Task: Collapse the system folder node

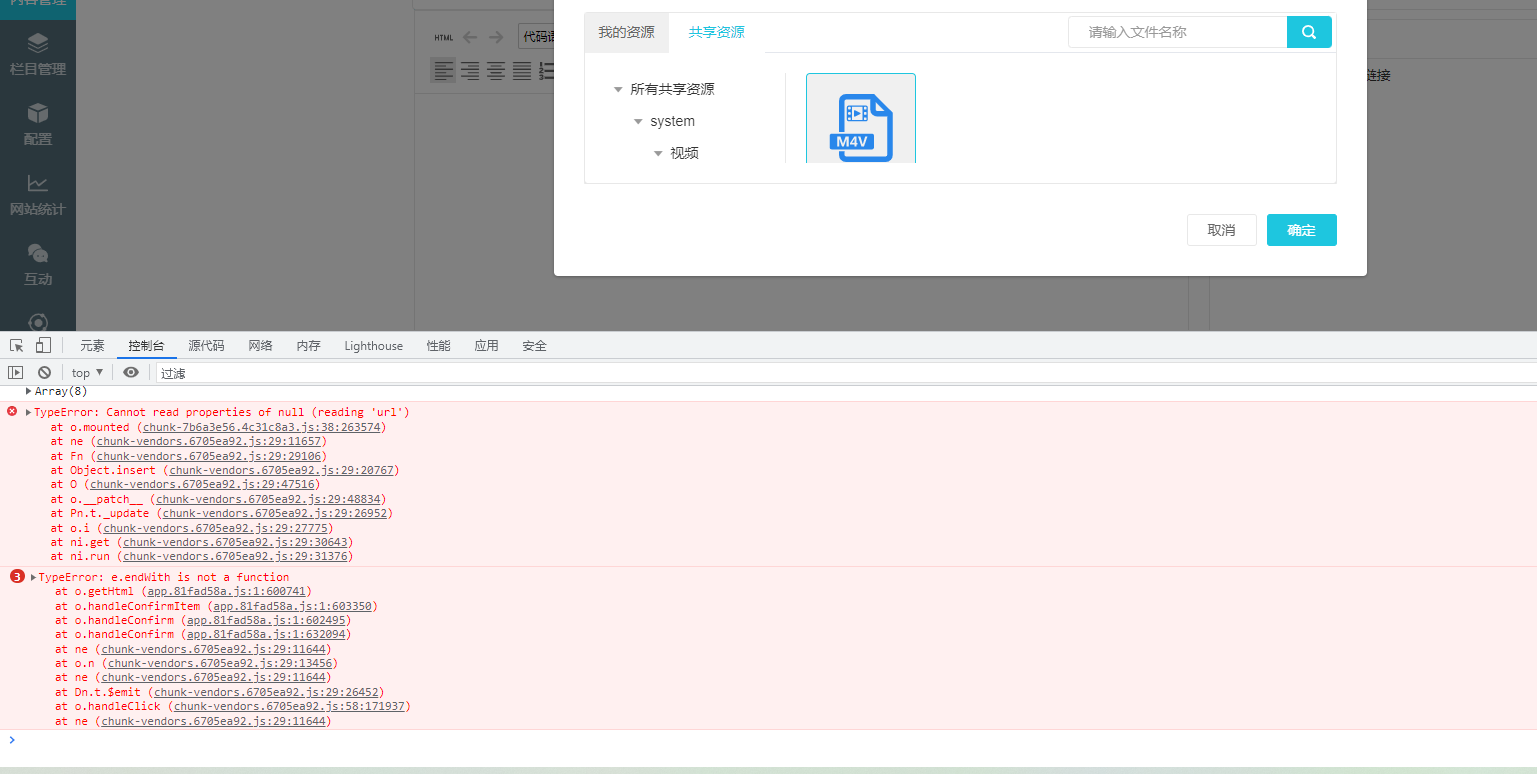Action: coord(638,121)
